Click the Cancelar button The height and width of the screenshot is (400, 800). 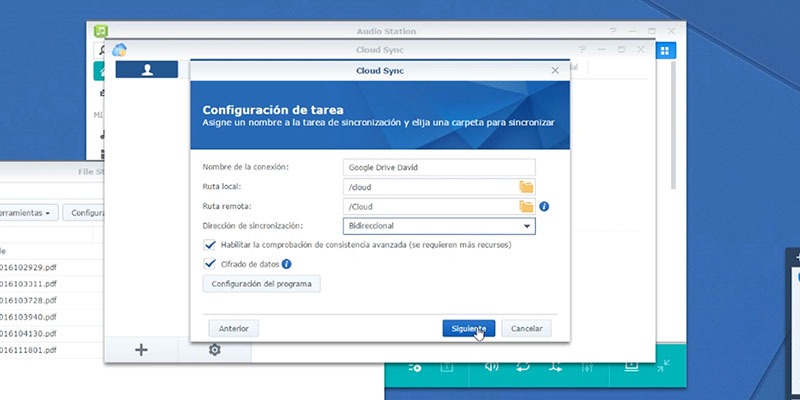tap(526, 329)
